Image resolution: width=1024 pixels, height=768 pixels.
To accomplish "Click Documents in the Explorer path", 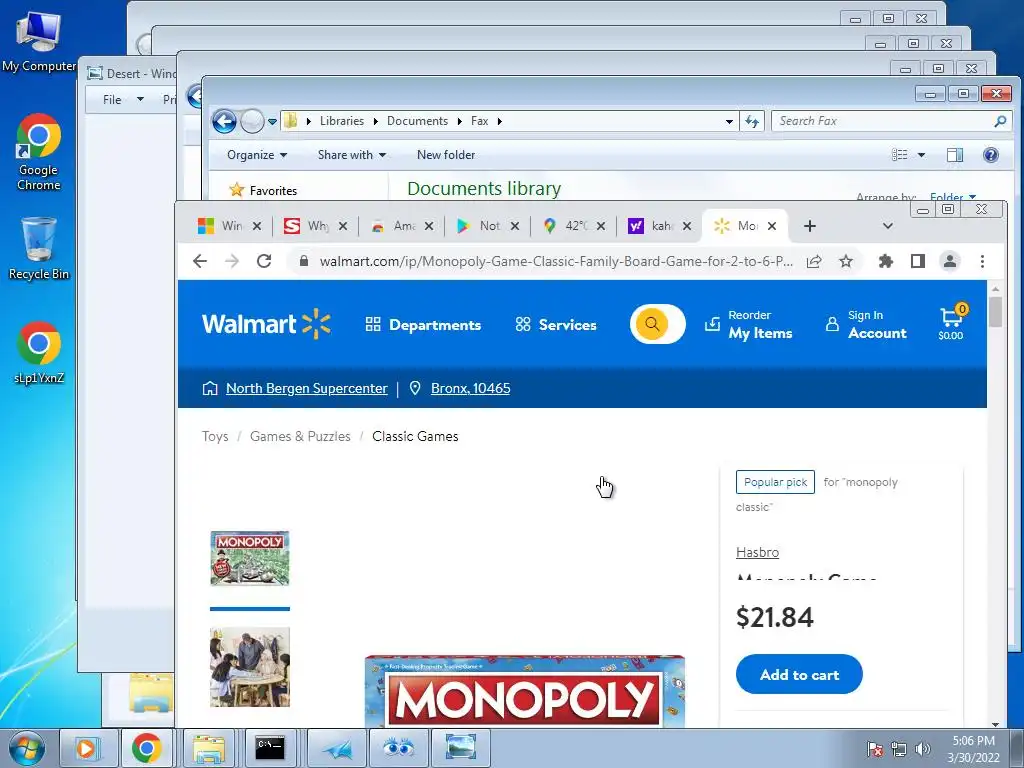I will [417, 121].
